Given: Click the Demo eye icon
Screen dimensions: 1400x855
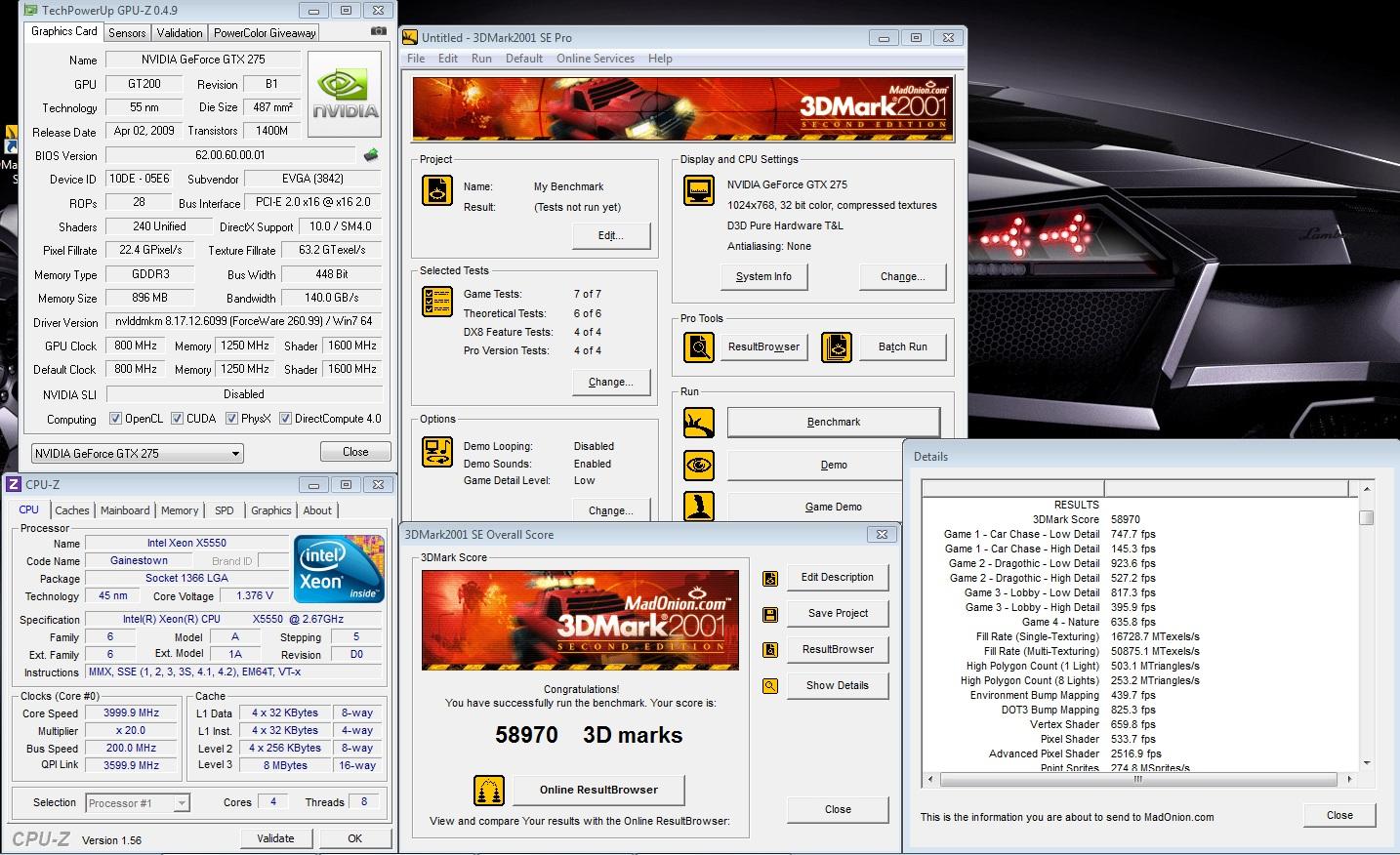Looking at the screenshot, I should (x=699, y=466).
